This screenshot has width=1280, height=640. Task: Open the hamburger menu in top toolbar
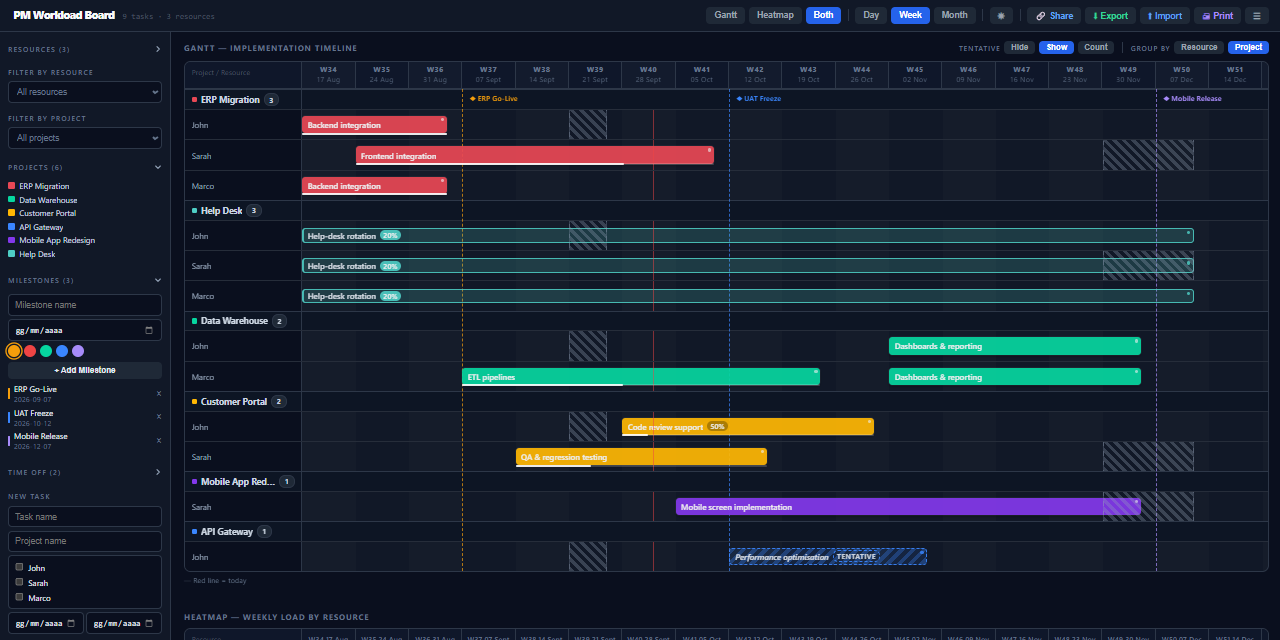pos(1258,15)
